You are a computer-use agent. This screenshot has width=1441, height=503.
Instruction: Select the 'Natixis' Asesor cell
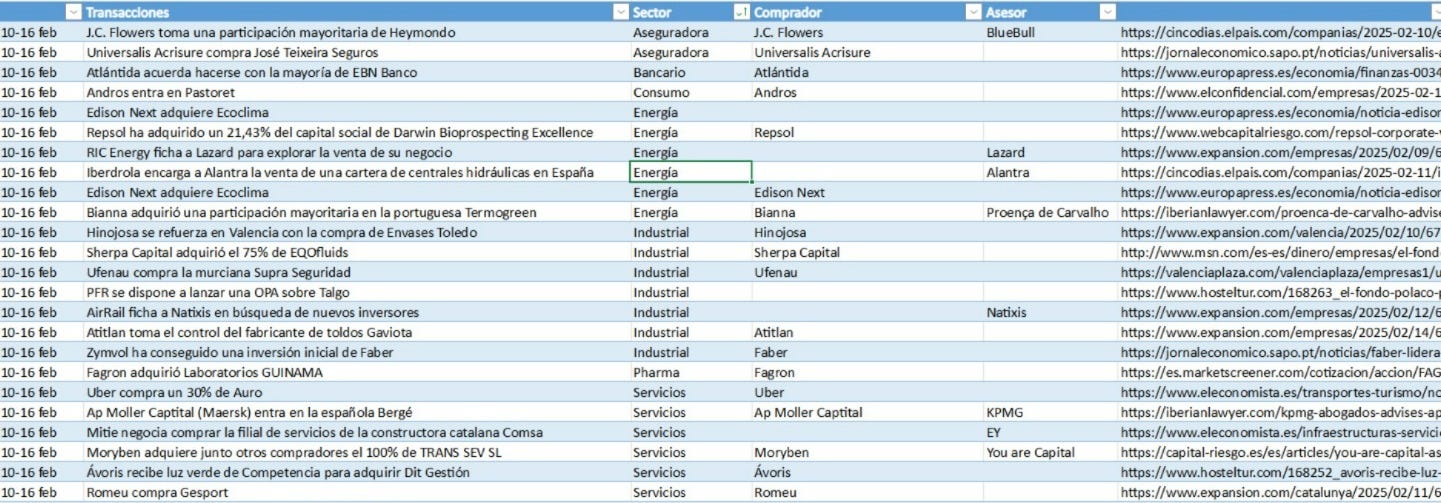pyautogui.click(x=1049, y=312)
